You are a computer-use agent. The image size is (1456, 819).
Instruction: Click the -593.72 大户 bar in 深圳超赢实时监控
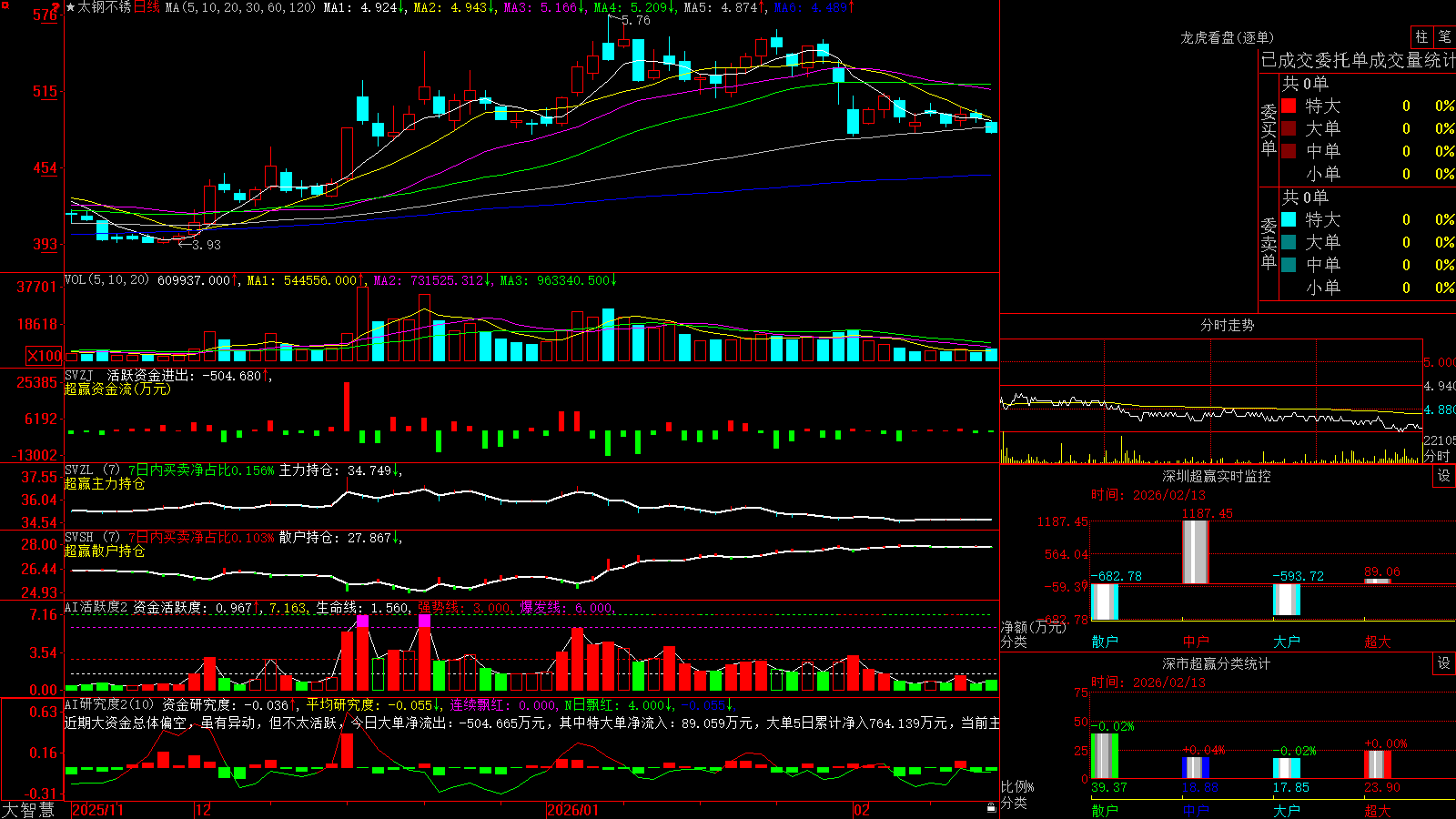[1286, 600]
